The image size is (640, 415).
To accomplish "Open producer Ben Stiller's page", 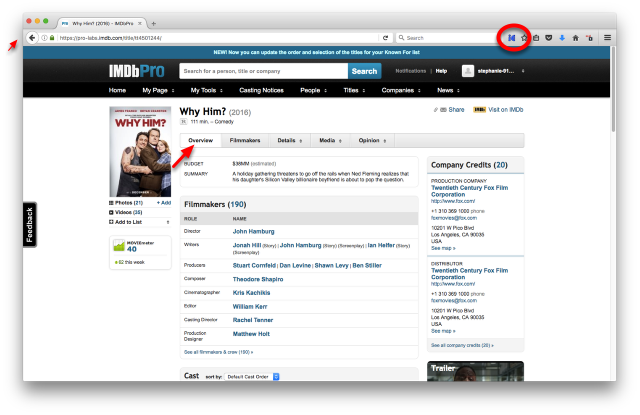I will (367, 266).
